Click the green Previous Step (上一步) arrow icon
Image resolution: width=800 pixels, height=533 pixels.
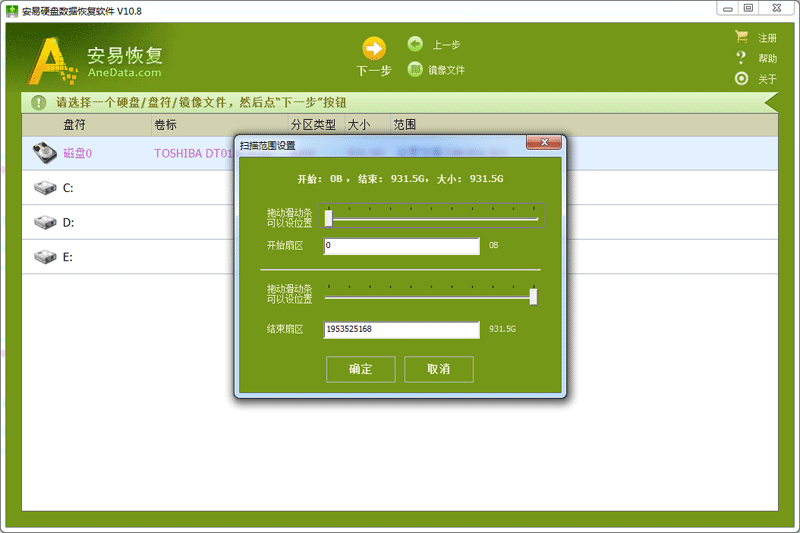coord(415,44)
